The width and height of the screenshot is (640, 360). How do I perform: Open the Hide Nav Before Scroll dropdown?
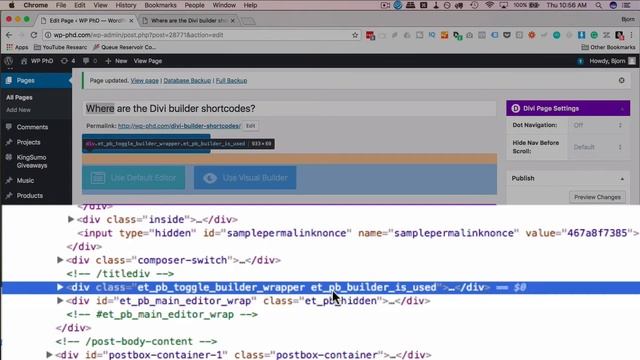point(598,147)
